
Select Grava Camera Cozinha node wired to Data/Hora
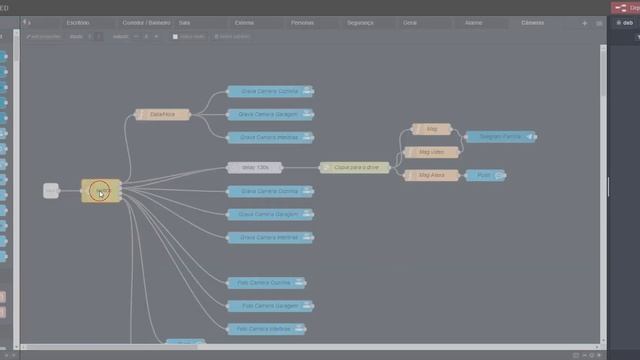(270, 91)
